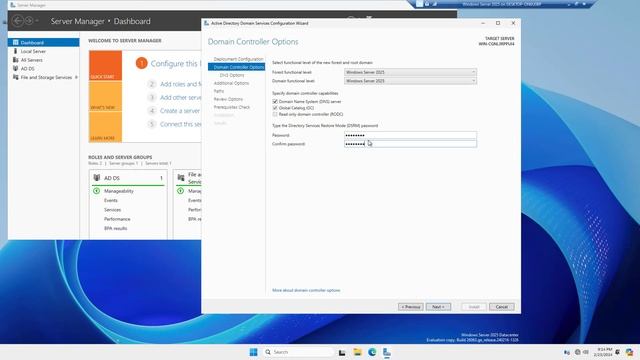
Task: Click the DSRM Password field
Action: (410, 135)
